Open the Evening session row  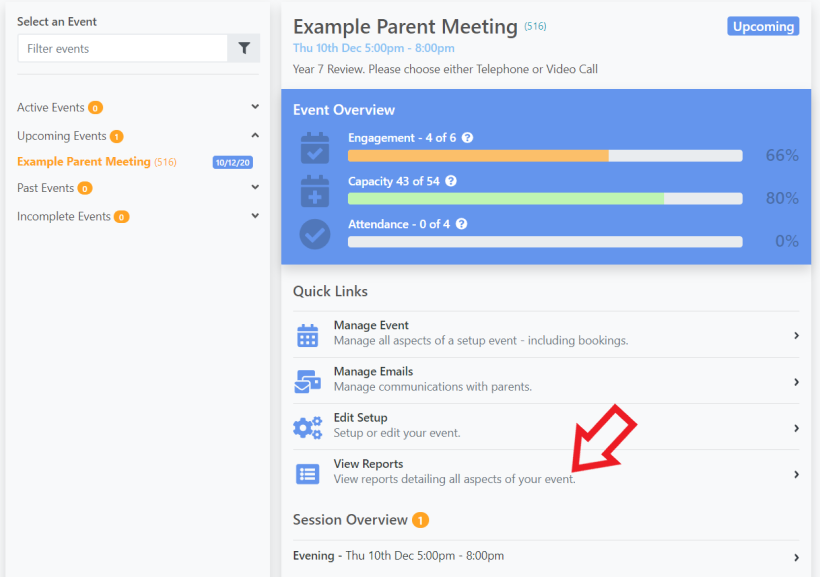click(546, 556)
